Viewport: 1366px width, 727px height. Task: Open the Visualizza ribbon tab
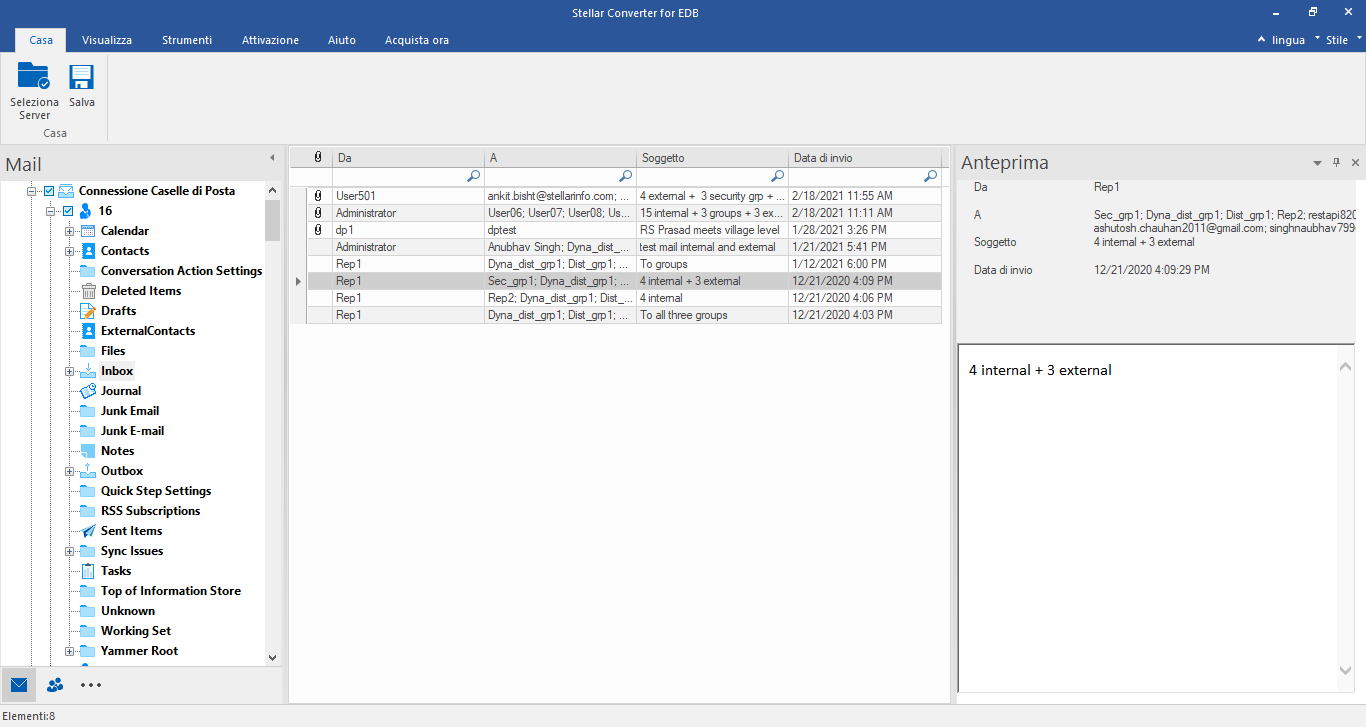[x=107, y=40]
